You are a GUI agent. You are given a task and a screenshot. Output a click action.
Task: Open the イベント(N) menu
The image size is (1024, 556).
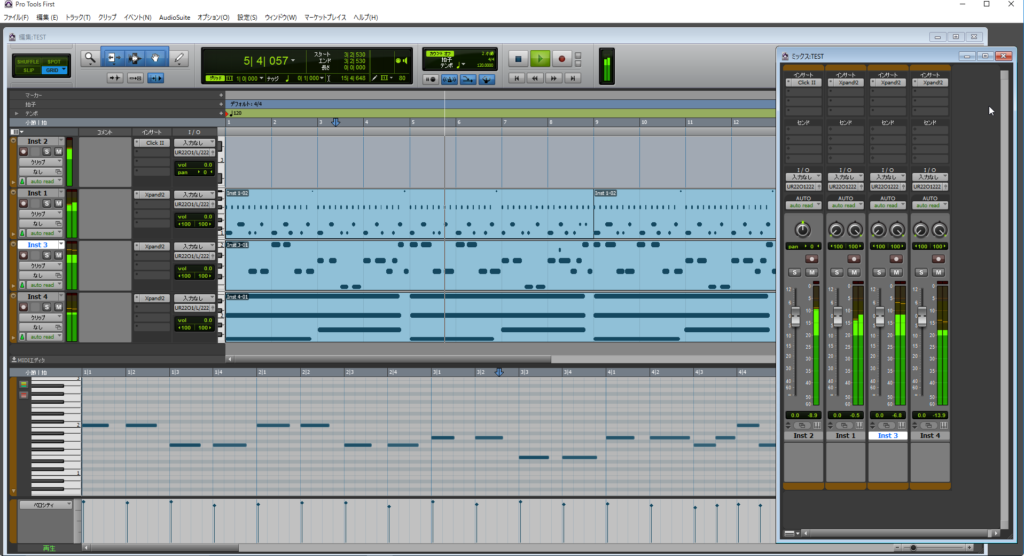[138, 18]
